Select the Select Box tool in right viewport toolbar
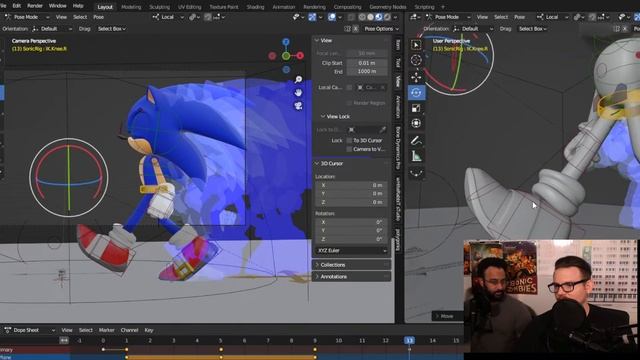 pyautogui.click(x=416, y=45)
